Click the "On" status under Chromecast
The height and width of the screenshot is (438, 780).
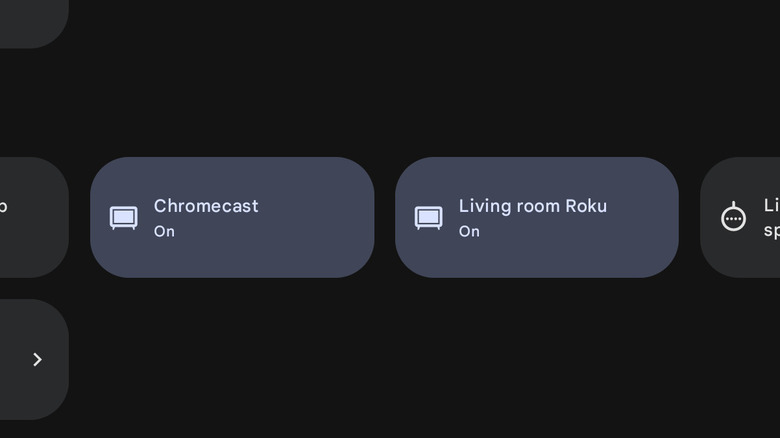(x=164, y=232)
